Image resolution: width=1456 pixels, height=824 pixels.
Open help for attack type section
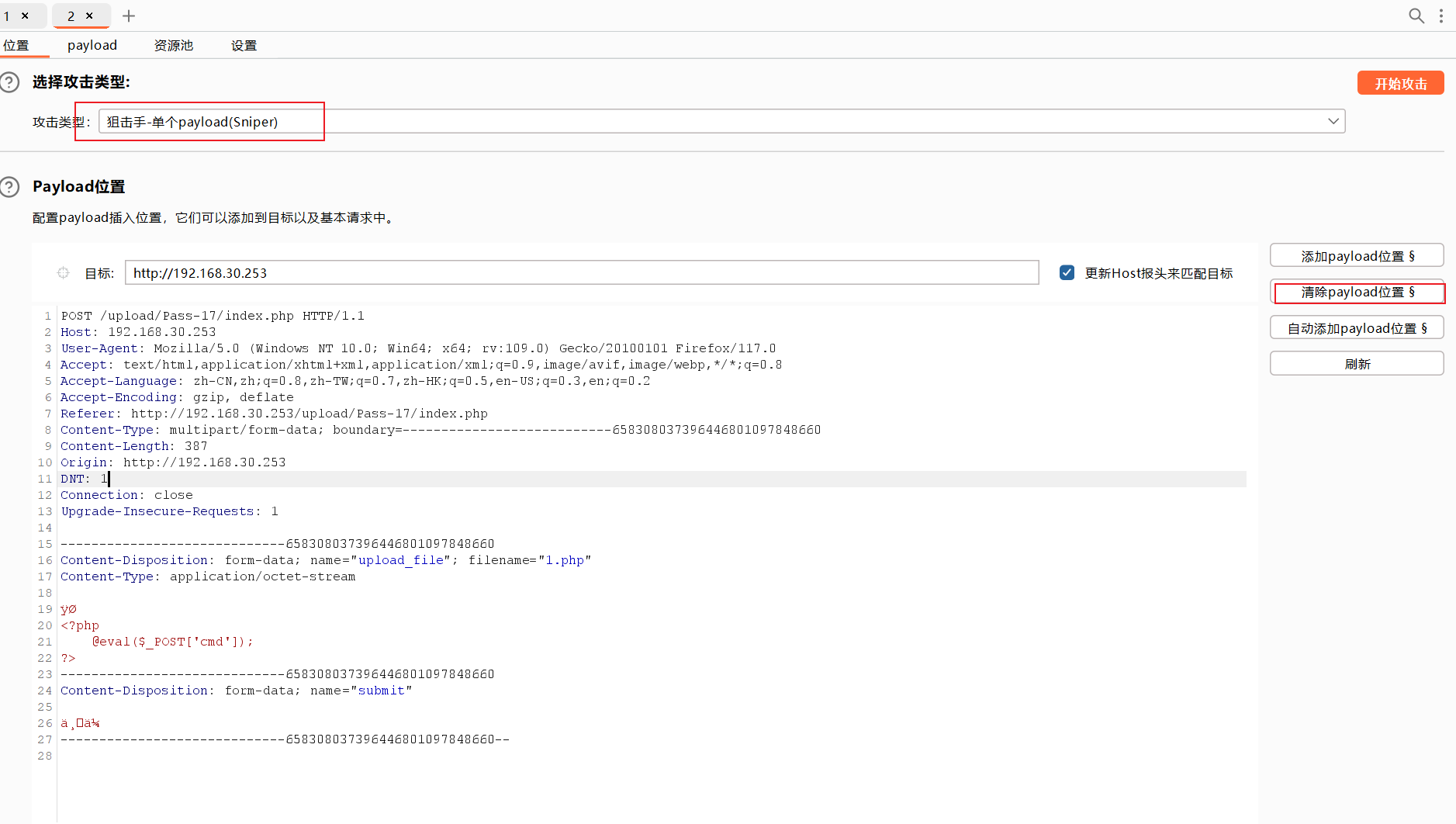tap(9, 82)
